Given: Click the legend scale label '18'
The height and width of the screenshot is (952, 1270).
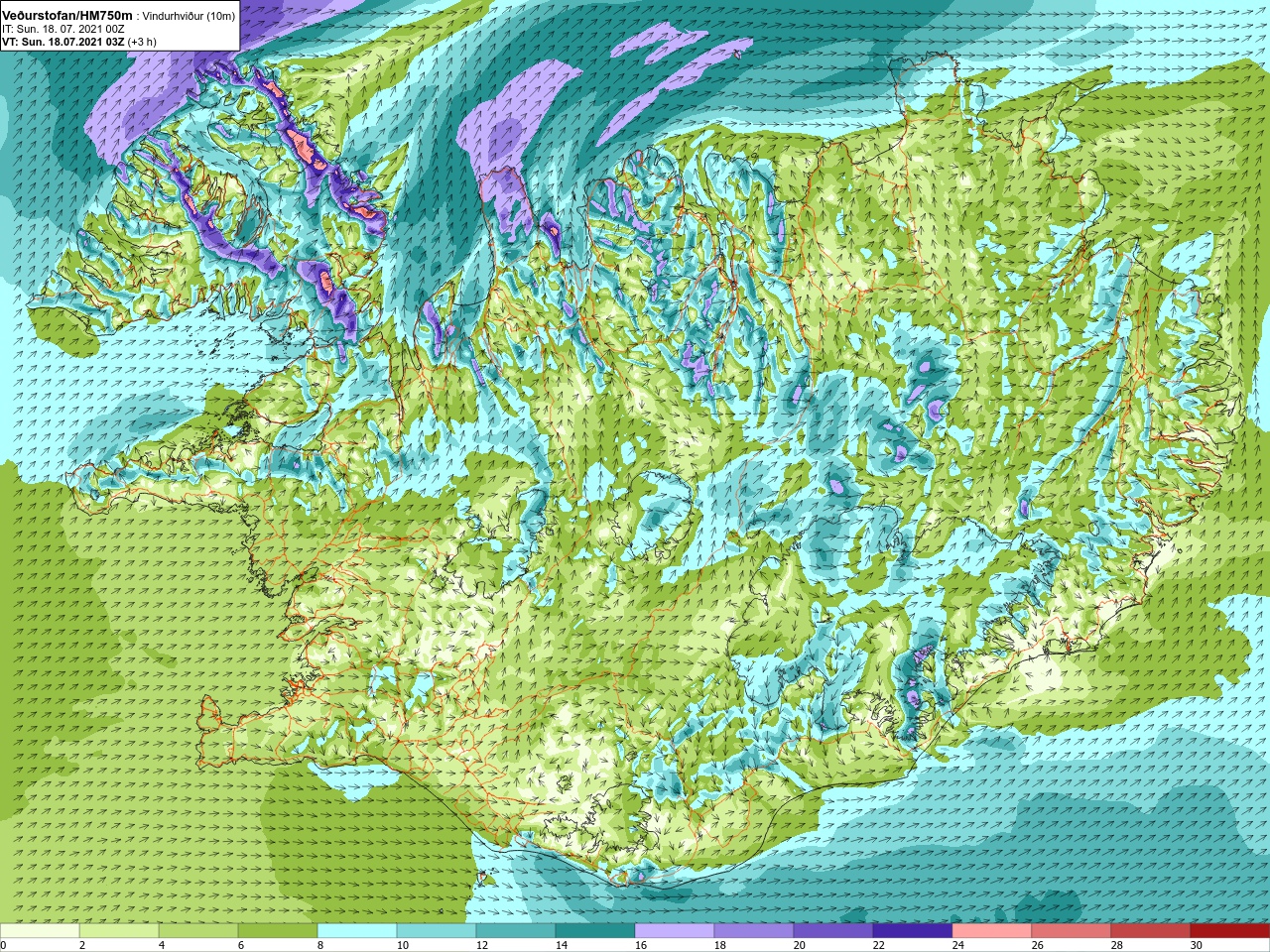Looking at the screenshot, I should tap(720, 945).
